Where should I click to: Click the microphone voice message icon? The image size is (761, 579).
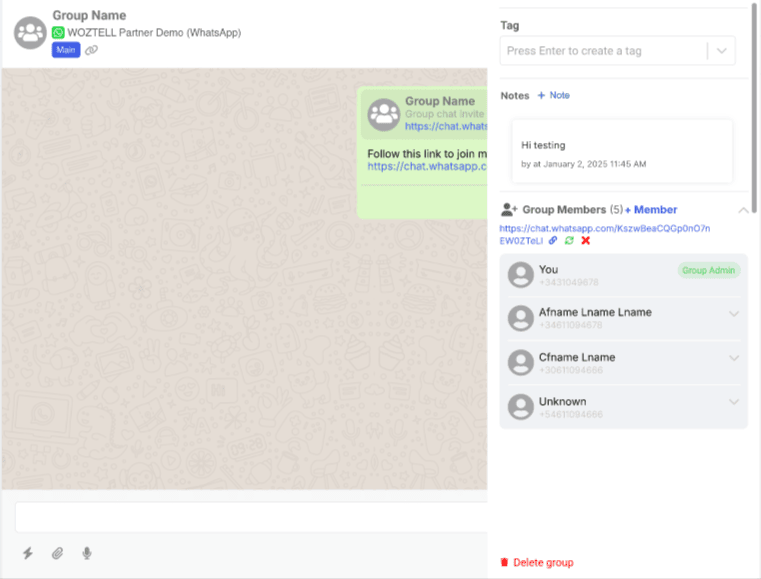click(x=87, y=553)
